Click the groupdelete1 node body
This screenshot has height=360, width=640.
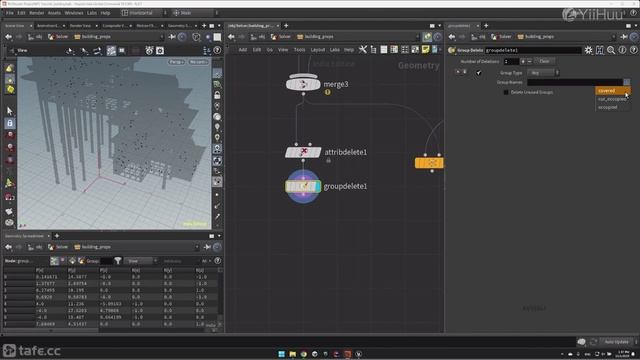tap(303, 187)
